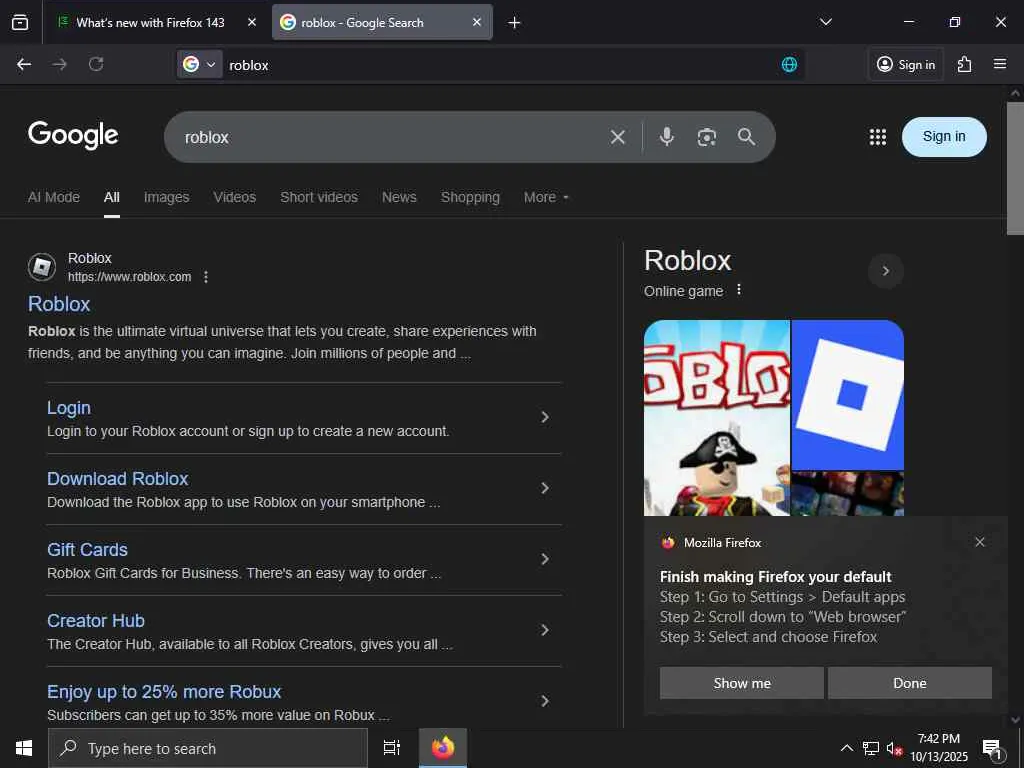
Task: Close the roblox Google Search tab
Action: pyautogui.click(x=477, y=22)
